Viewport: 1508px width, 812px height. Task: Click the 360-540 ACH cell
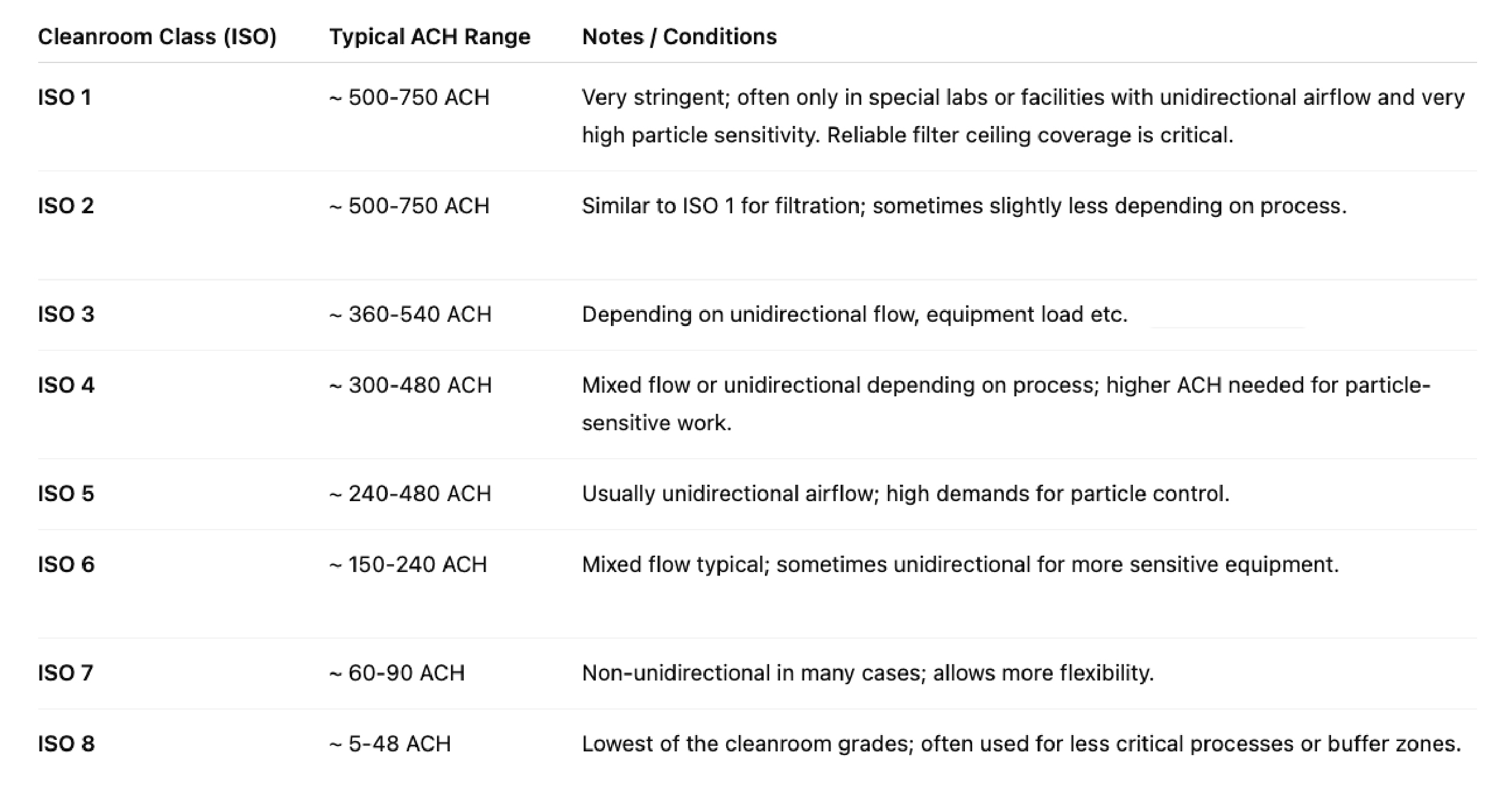tap(410, 314)
